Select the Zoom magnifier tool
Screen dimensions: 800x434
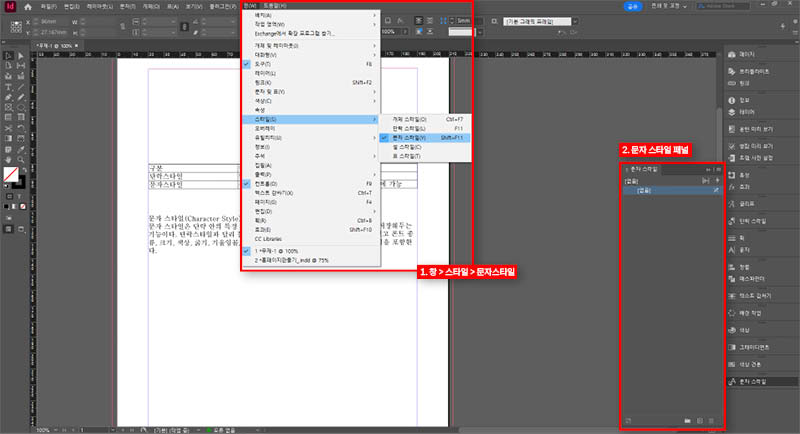pyautogui.click(x=21, y=160)
